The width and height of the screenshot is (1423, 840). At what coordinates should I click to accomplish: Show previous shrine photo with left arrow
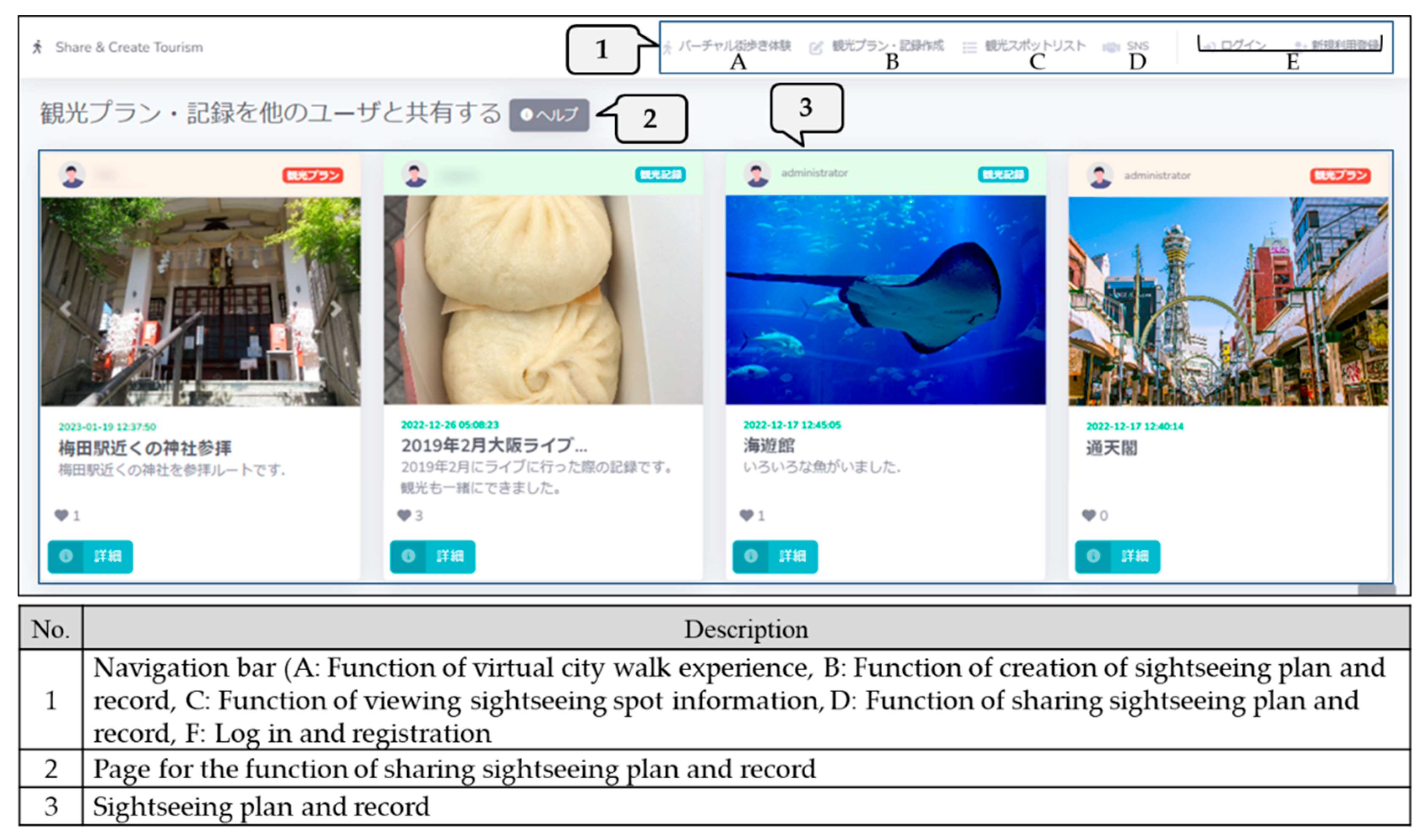[x=66, y=309]
